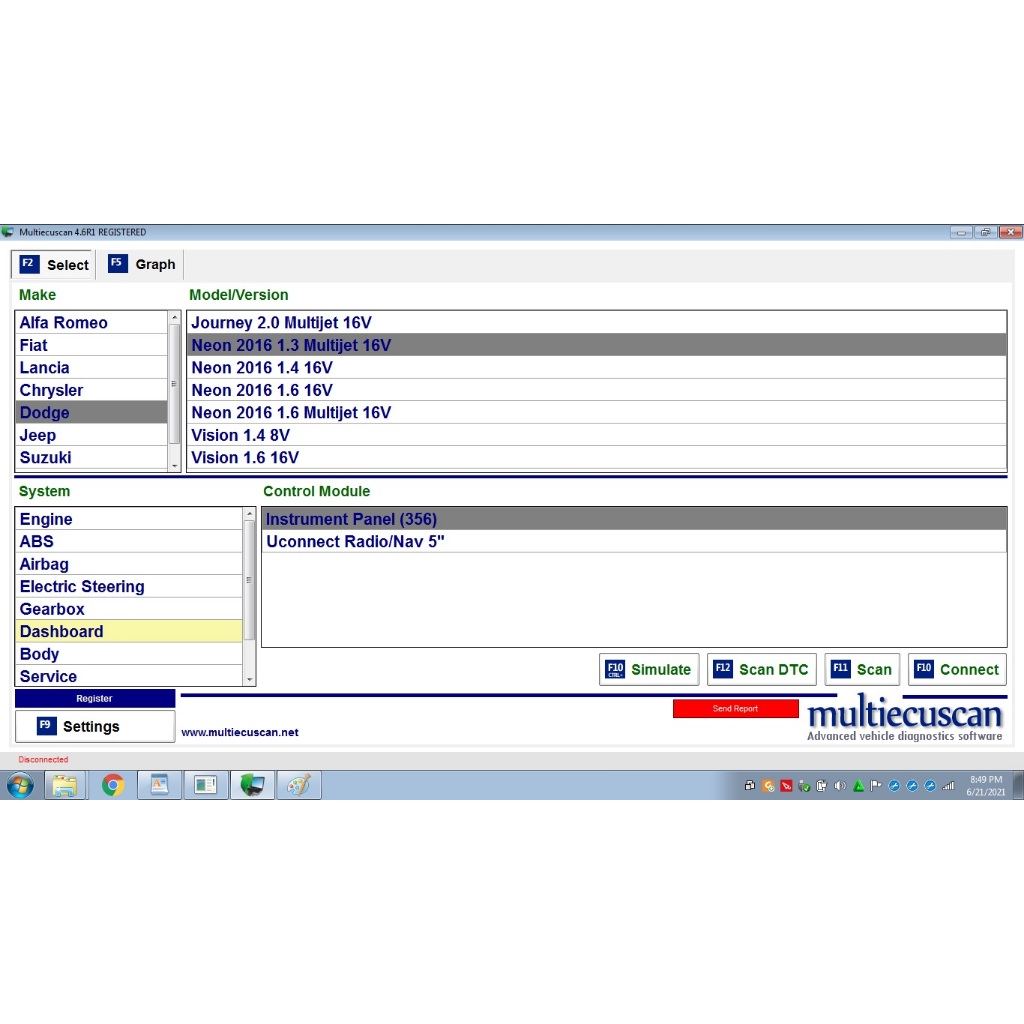This screenshot has height=1024, width=1024.
Task: Open the Settings page
Action: click(x=95, y=726)
